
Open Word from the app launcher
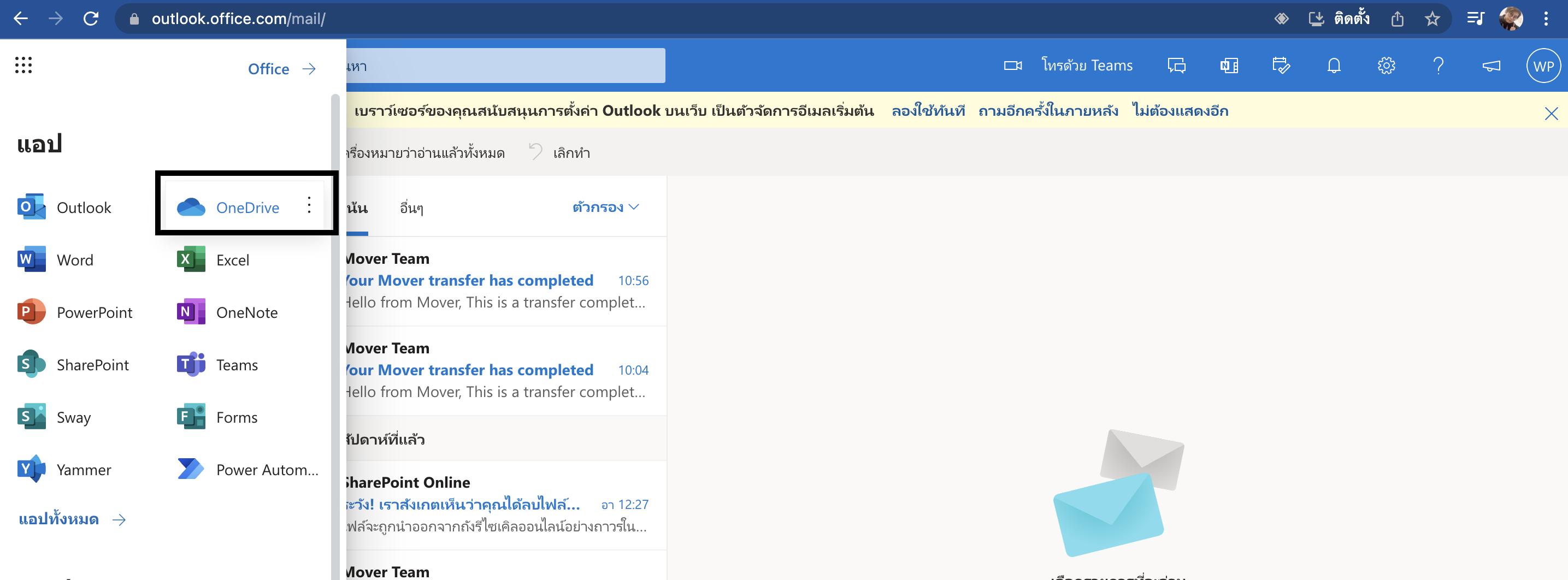[x=56, y=260]
